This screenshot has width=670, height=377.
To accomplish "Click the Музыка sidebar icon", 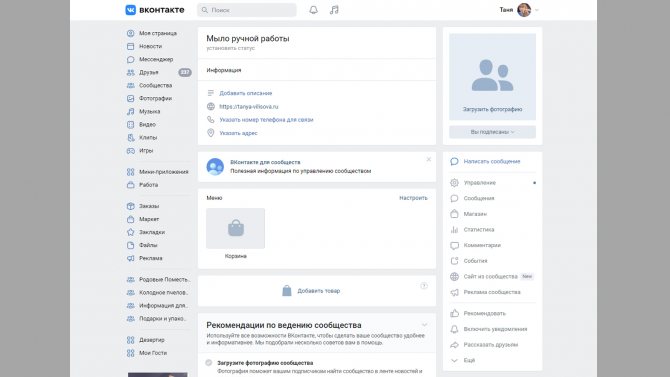I will 131,112.
